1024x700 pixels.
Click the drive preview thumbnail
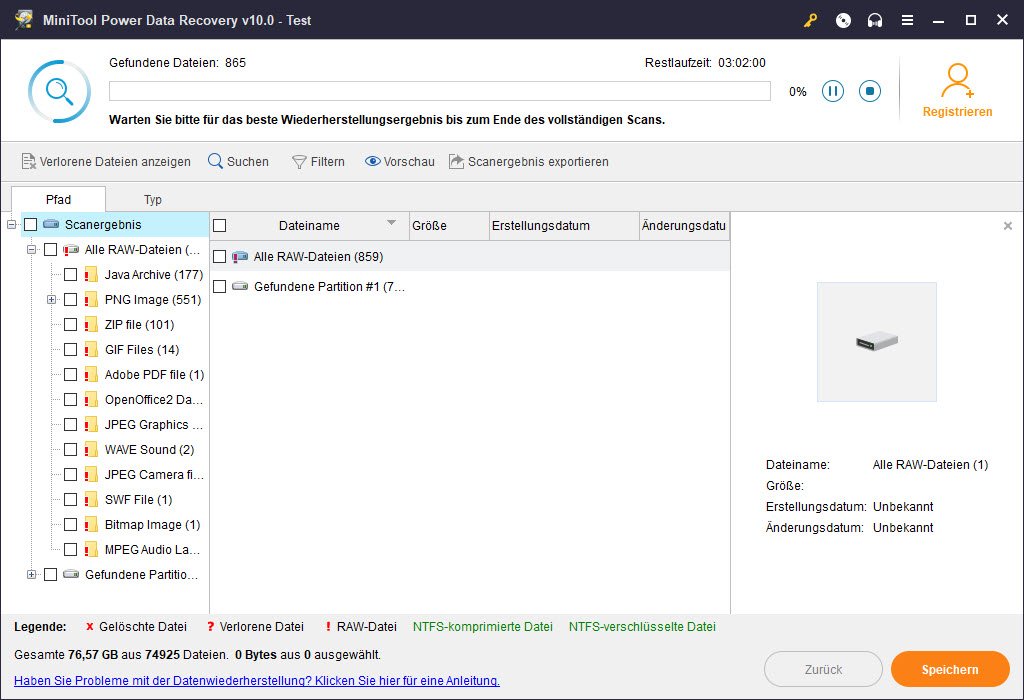point(876,342)
